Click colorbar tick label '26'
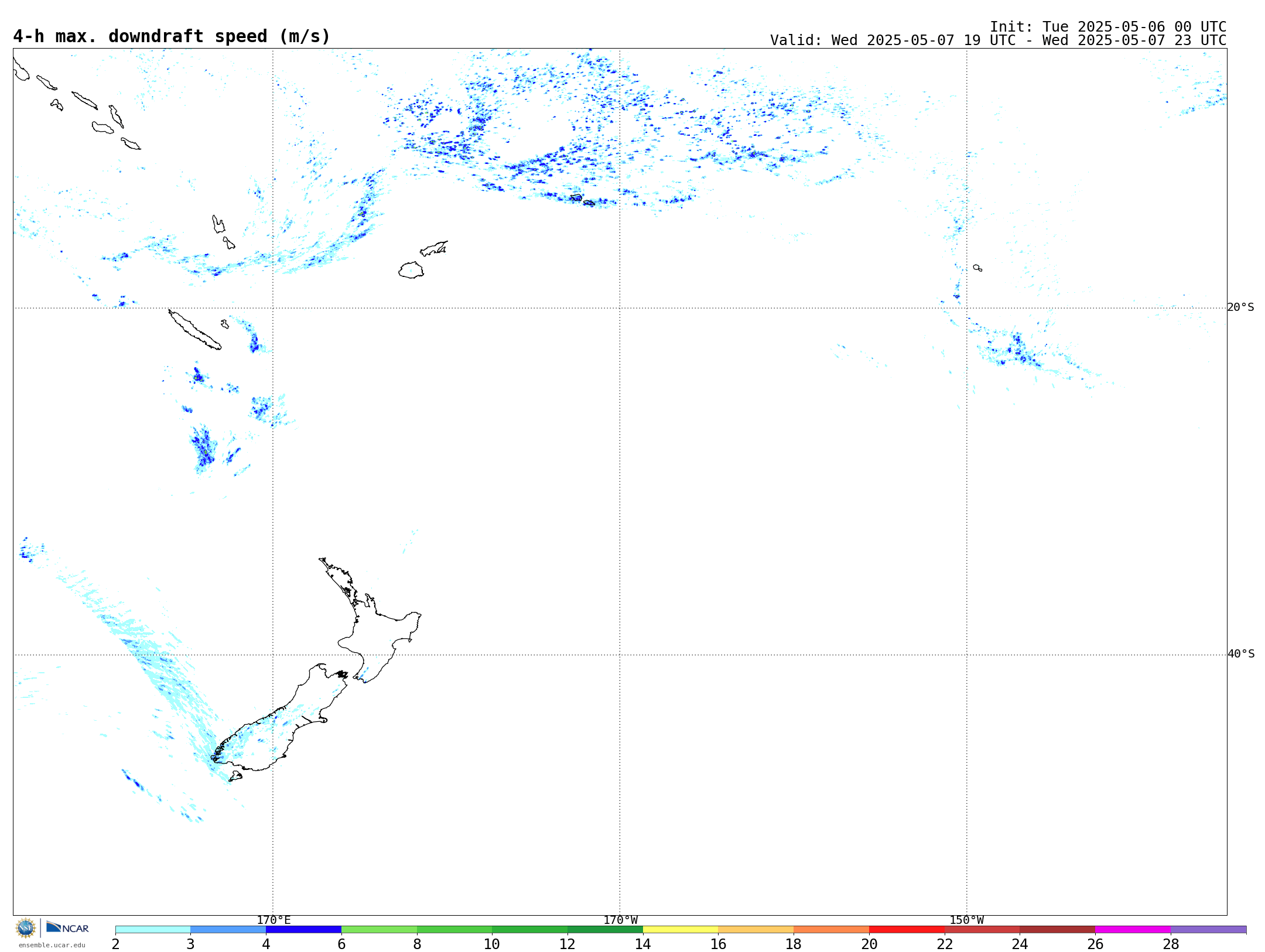 [x=1095, y=944]
